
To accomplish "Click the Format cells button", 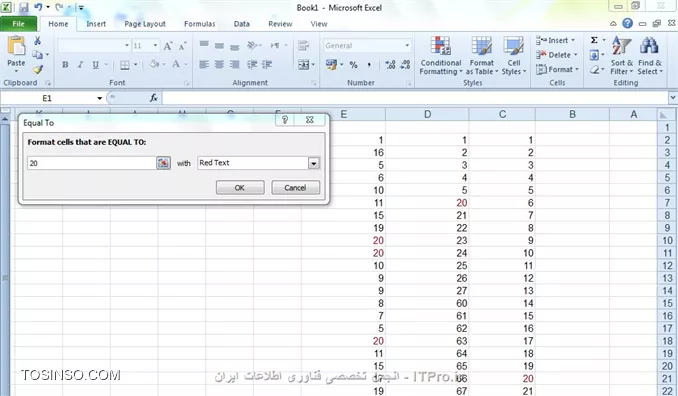I will [557, 69].
